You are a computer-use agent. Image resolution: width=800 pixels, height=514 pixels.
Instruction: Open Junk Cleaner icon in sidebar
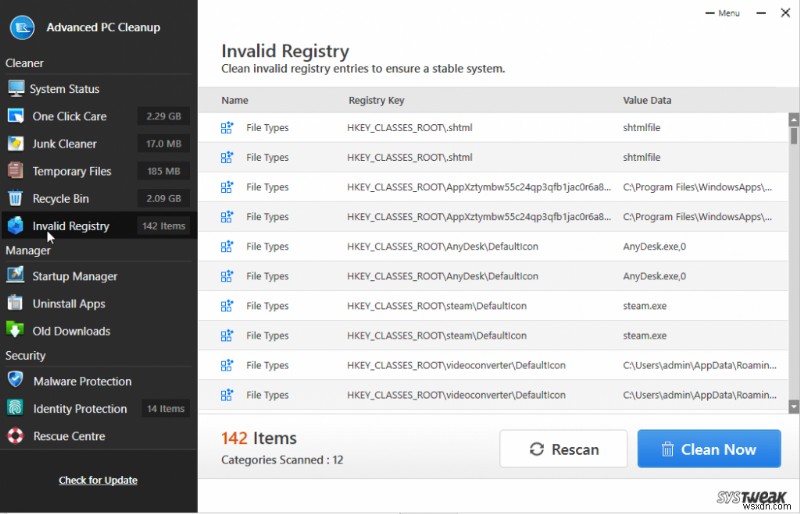point(16,143)
